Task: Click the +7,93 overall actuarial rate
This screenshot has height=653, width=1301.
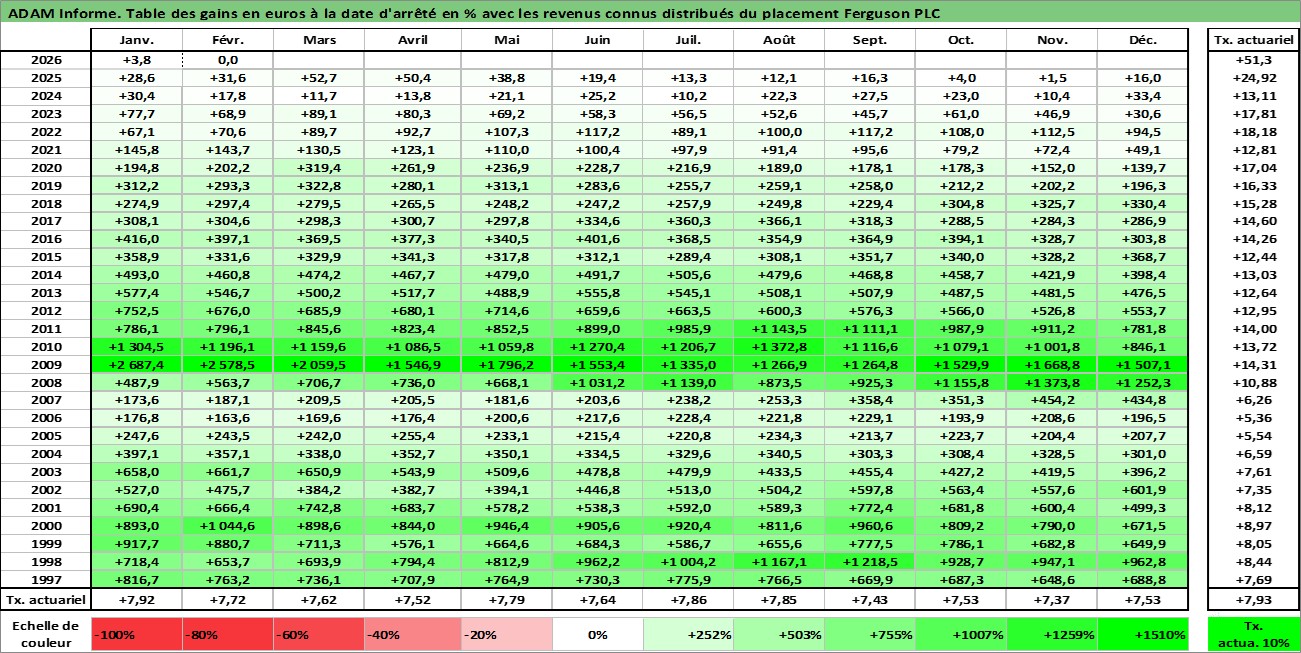Action: pyautogui.click(x=1253, y=599)
